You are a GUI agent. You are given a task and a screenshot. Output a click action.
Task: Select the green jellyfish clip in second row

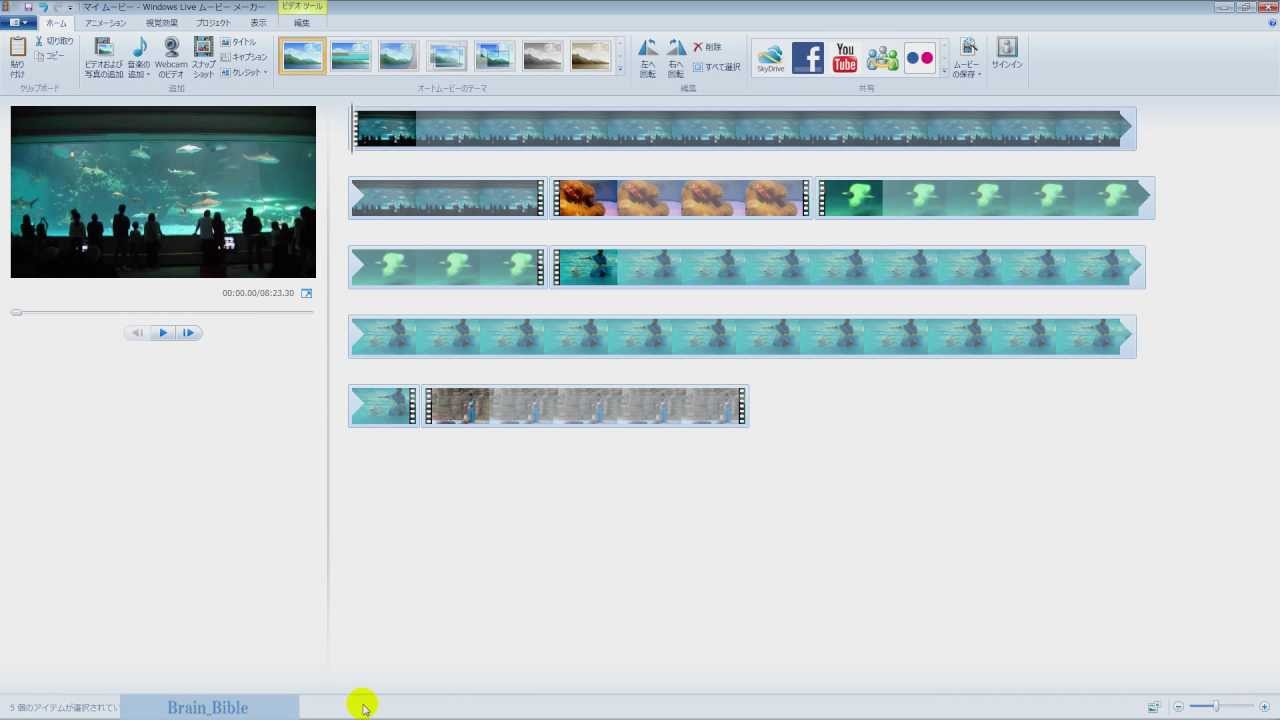(985, 198)
